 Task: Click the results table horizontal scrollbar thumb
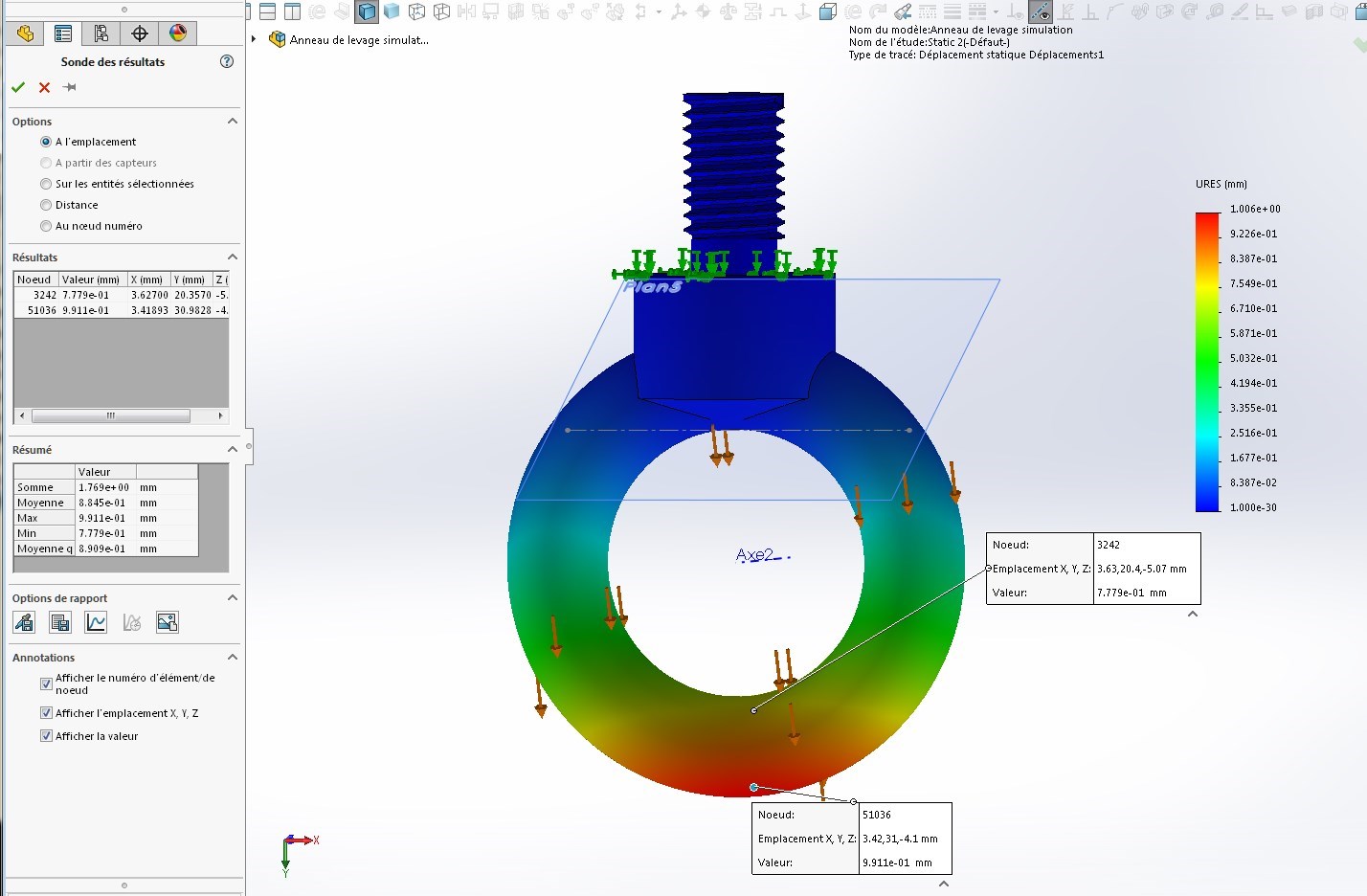coord(111,415)
